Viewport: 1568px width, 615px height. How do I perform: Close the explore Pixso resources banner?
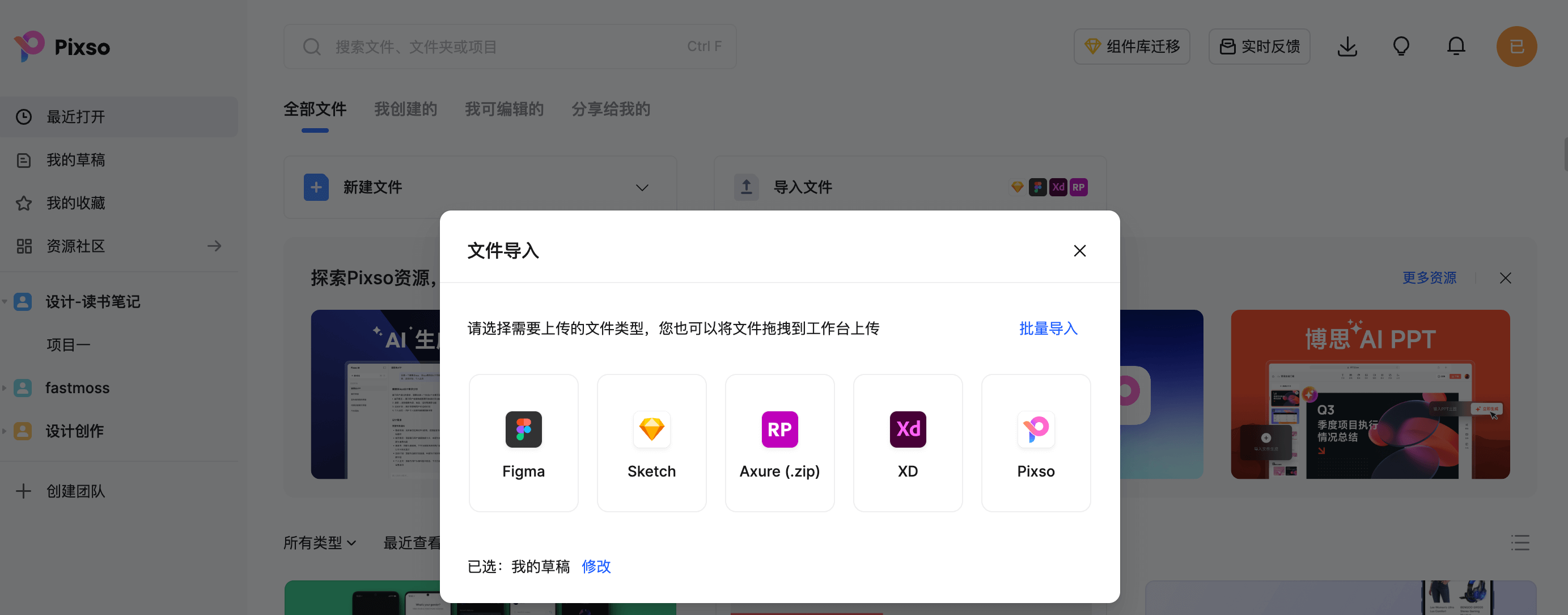[x=1505, y=277]
